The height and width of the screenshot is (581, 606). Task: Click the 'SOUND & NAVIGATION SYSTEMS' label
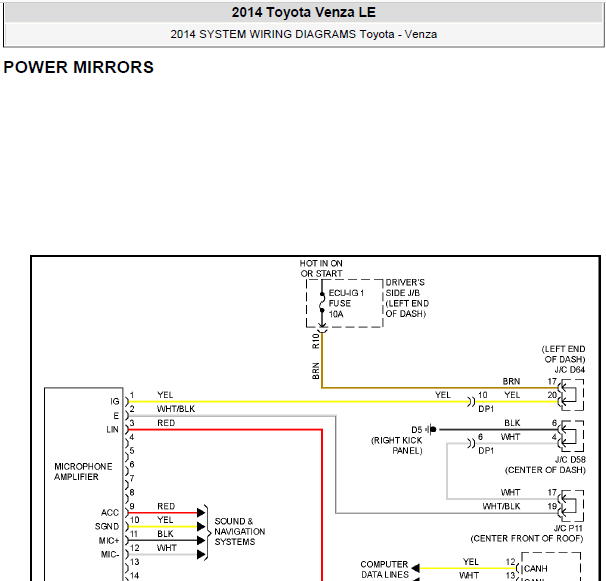240,531
